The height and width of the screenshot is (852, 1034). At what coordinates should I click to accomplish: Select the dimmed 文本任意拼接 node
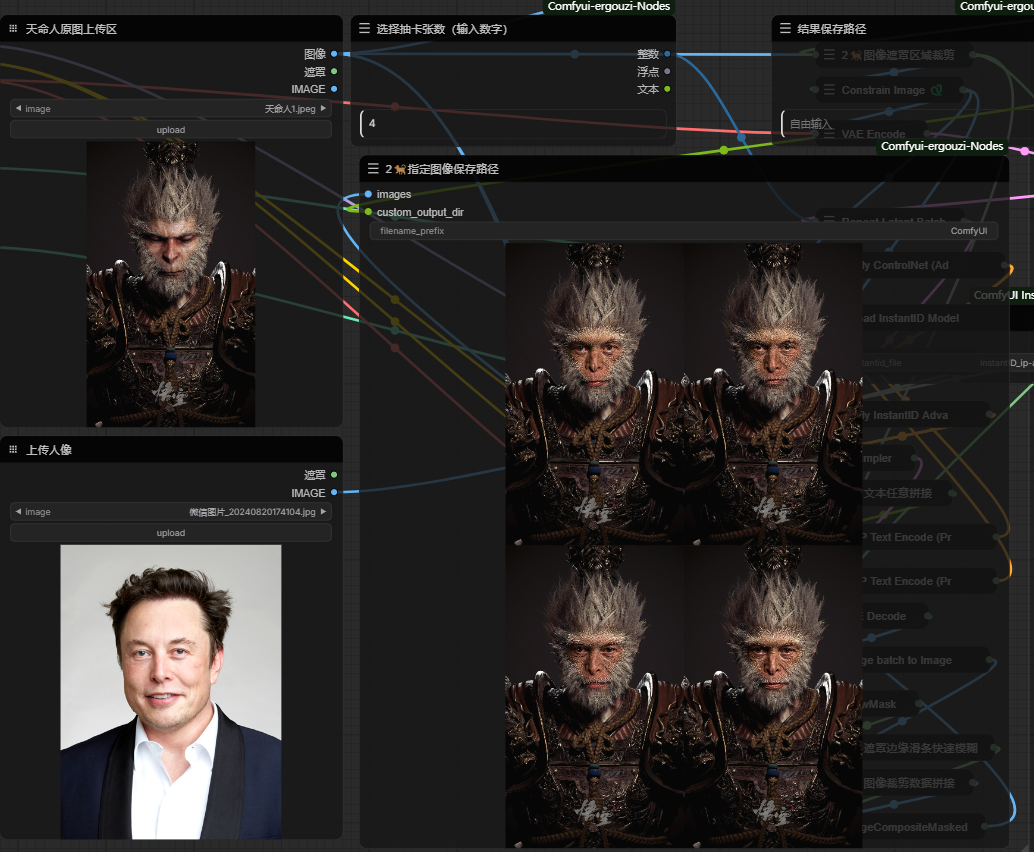pos(907,493)
